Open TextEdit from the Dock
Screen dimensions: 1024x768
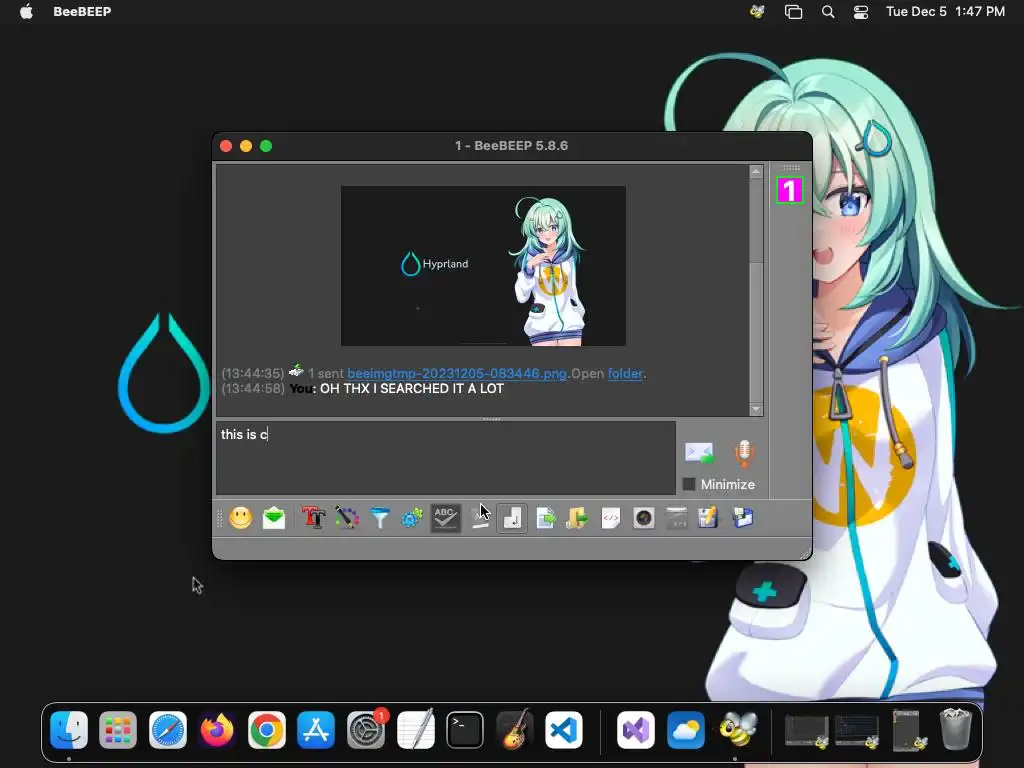(415, 729)
